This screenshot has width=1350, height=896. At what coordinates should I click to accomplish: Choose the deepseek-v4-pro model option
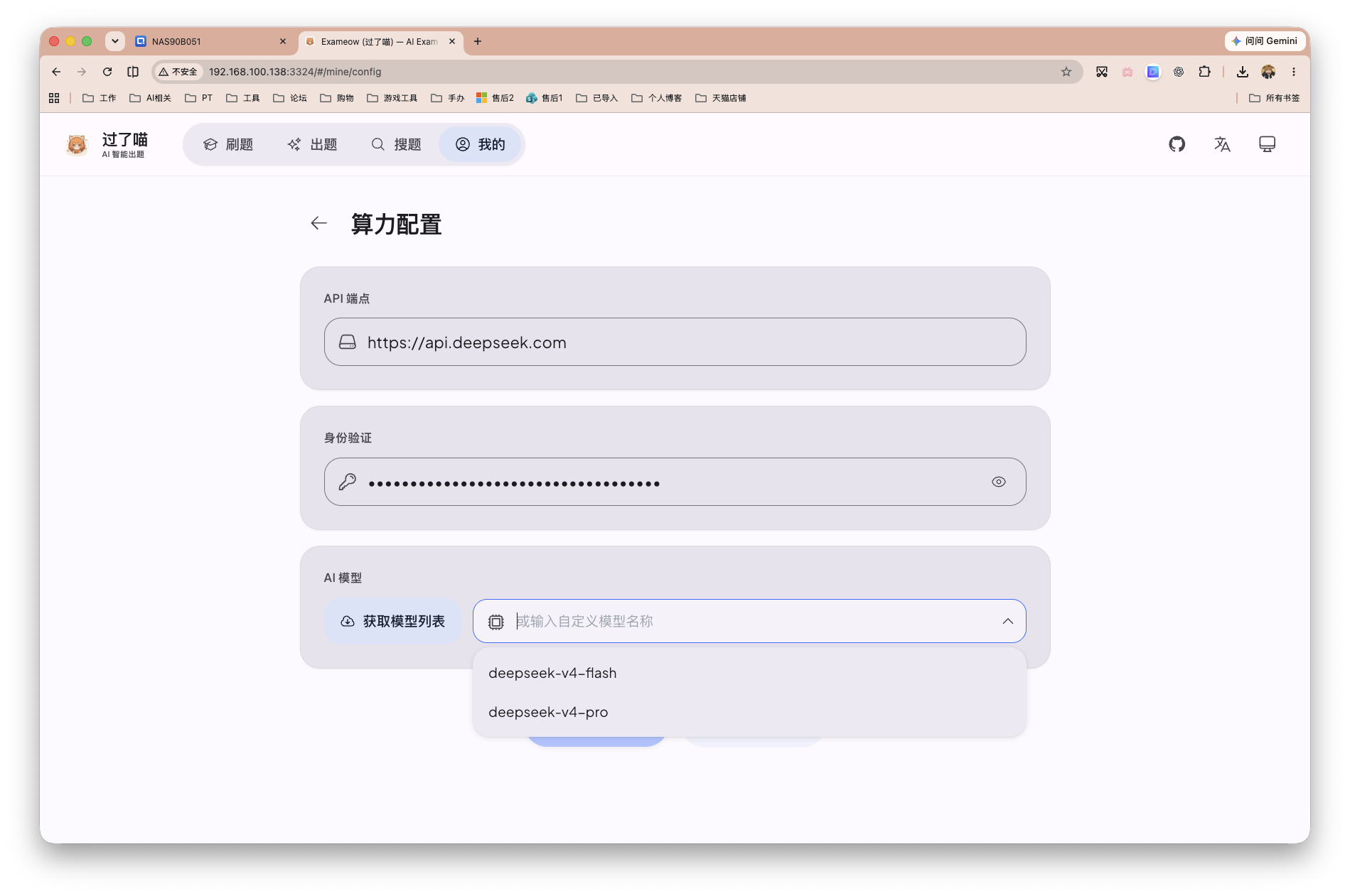coord(749,712)
